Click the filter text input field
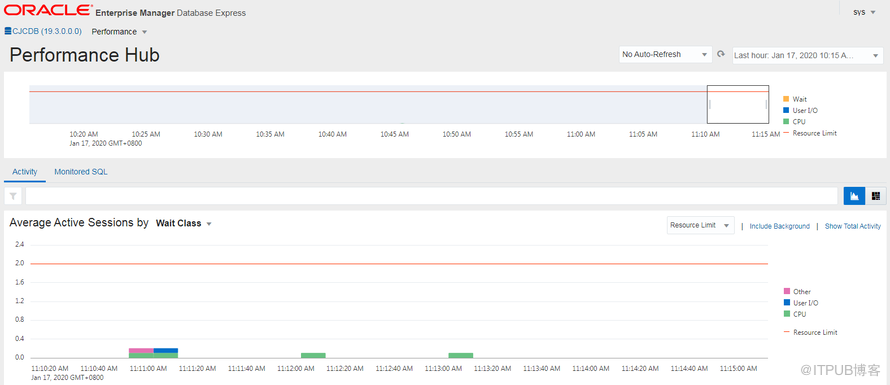 pyautogui.click(x=431, y=196)
